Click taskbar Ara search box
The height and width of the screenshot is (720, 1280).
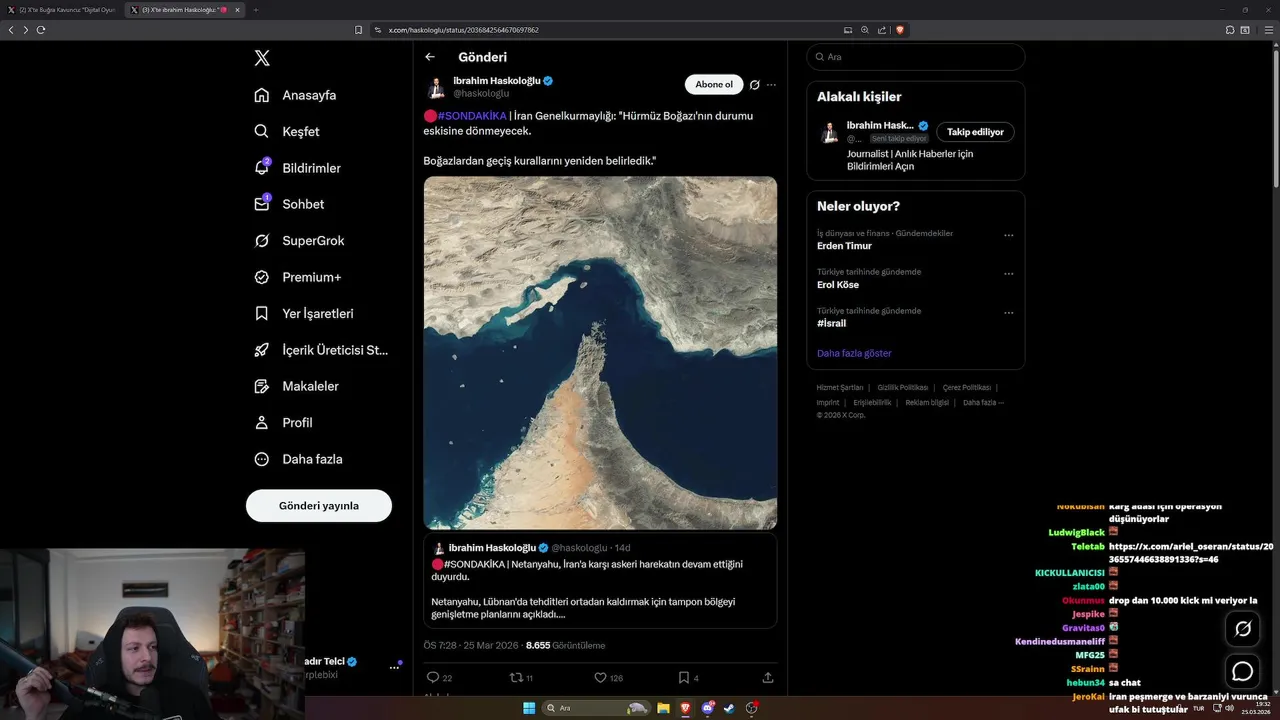coord(596,708)
